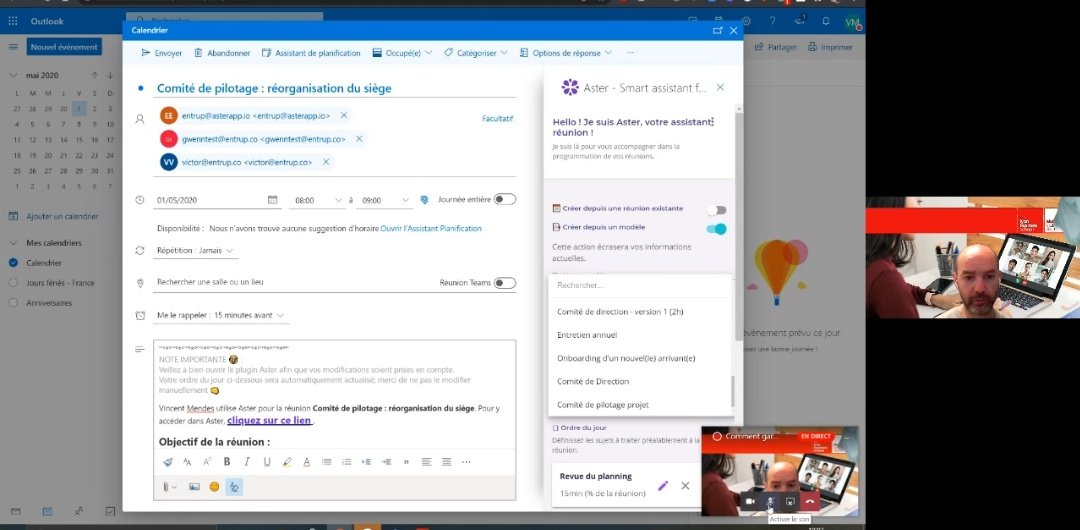Click the calendar picker icon by date
The height and width of the screenshot is (530, 1080).
272,200
